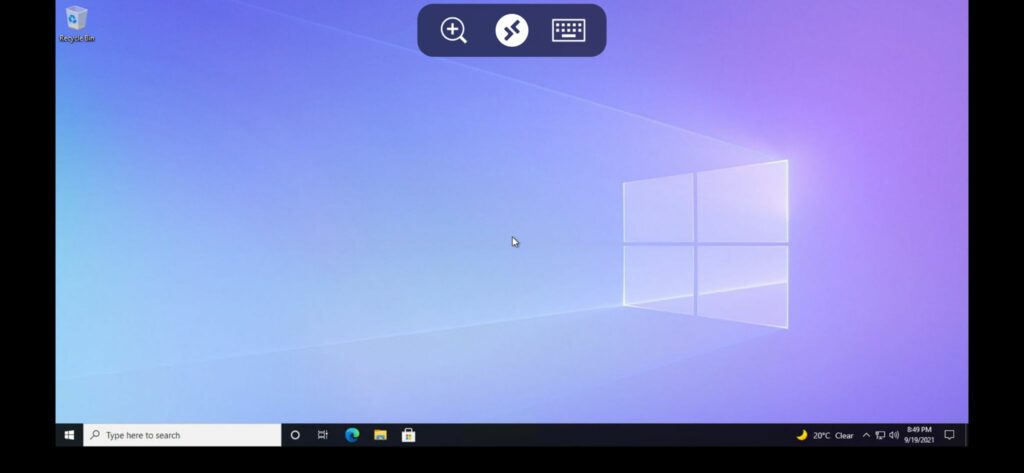Click in the Type here to search box

182,435
